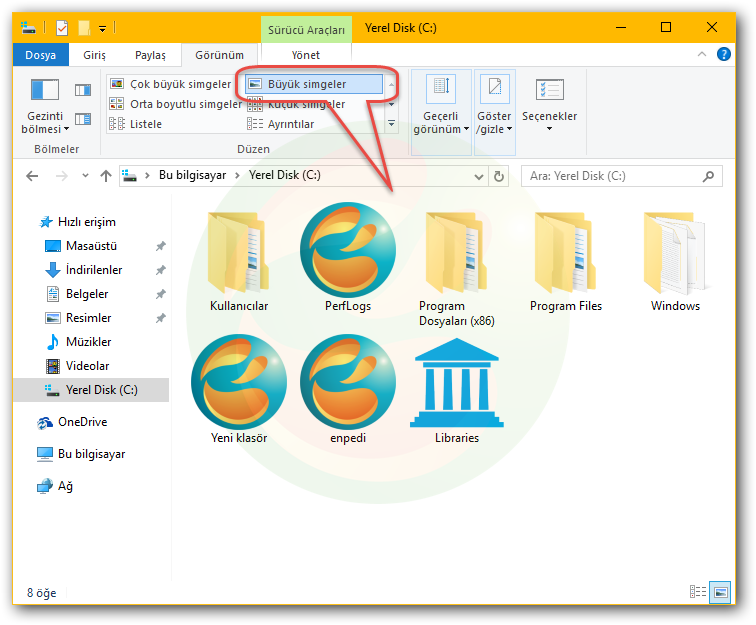Image resolution: width=756 pixels, height=625 pixels.
Task: Toggle pin for İndirilenler
Action: tap(161, 270)
